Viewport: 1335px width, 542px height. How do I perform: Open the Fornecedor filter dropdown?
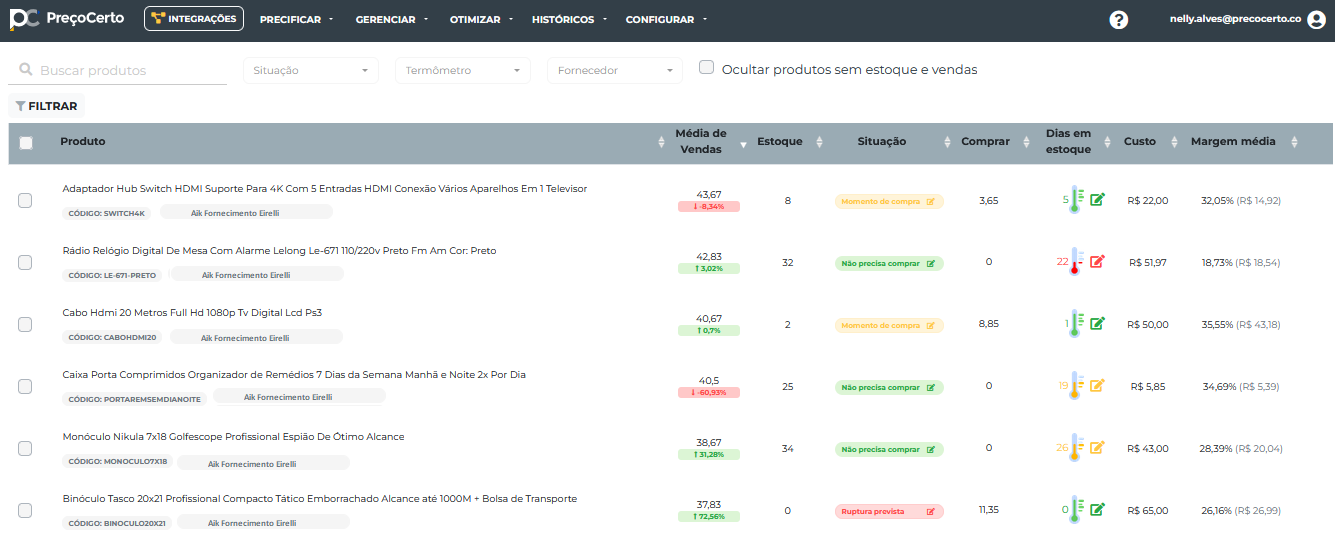[614, 71]
